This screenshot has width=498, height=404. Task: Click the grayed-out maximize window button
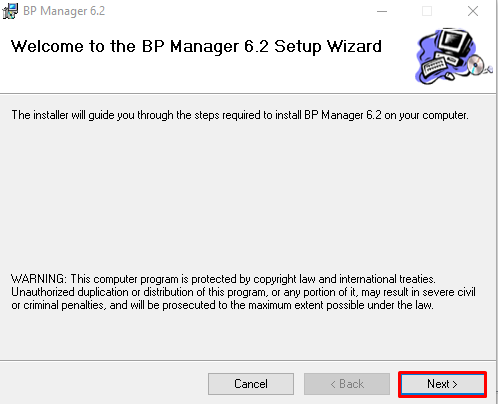click(x=427, y=11)
